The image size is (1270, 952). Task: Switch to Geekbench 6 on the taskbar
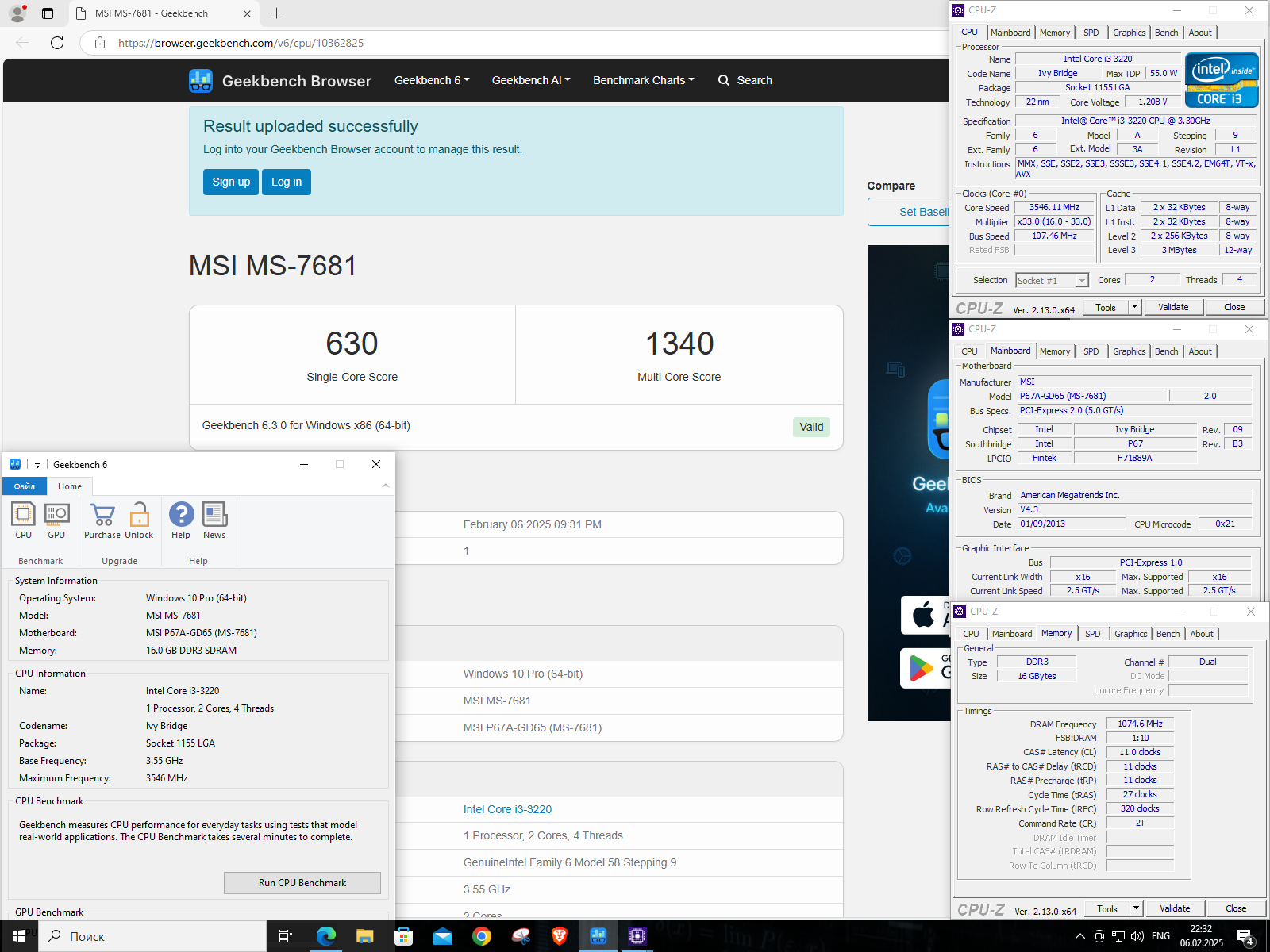598,936
